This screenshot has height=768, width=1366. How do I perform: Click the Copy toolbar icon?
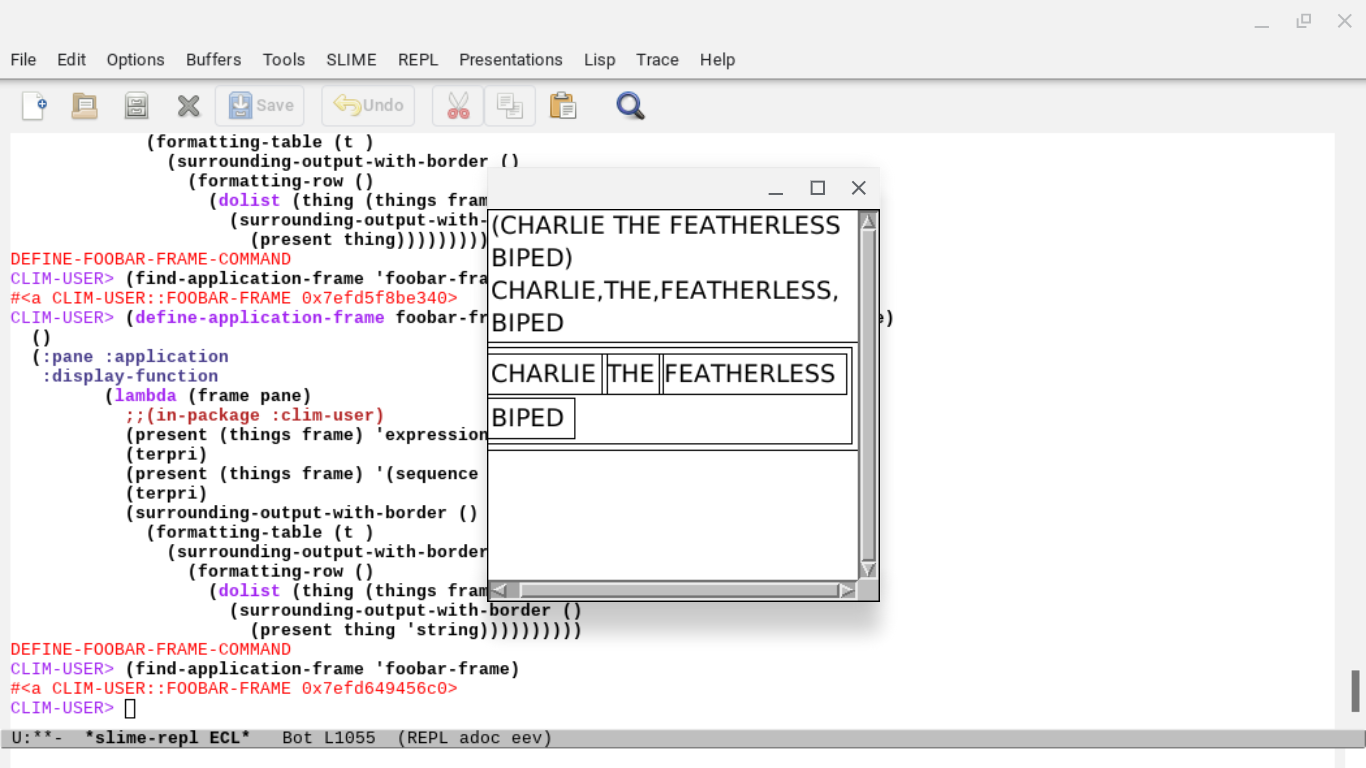click(510, 106)
